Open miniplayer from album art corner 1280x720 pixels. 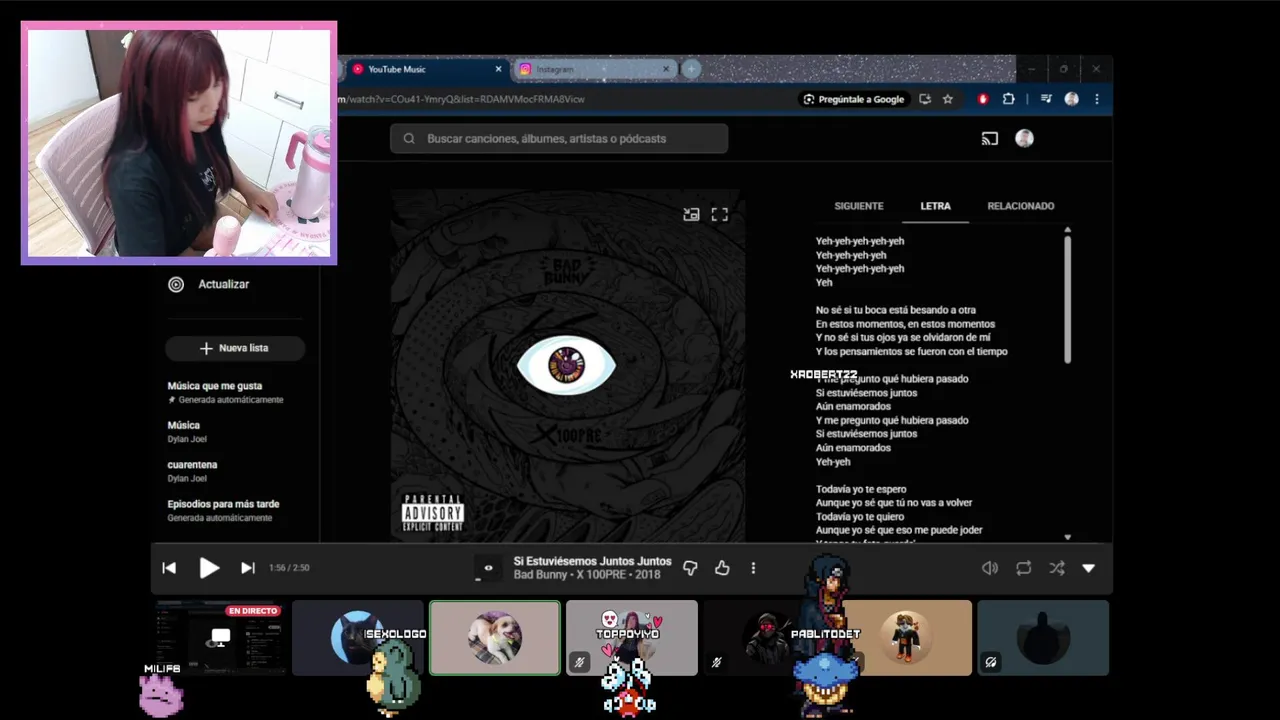point(691,214)
